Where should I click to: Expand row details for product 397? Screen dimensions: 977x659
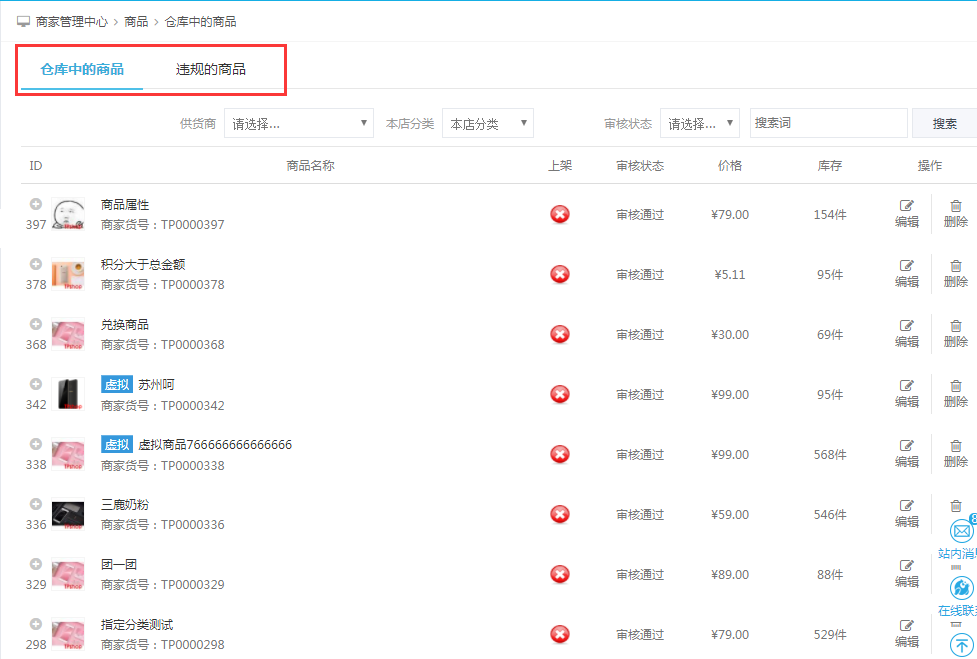click(x=36, y=205)
